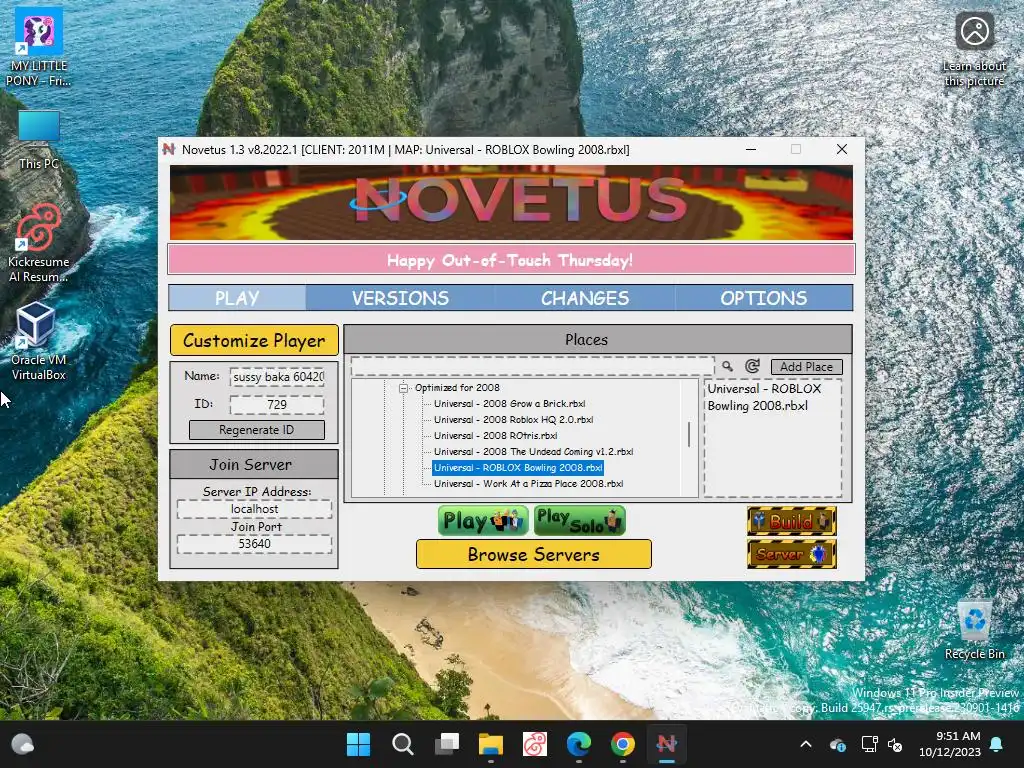Open the OPTIONS tab
Viewport: 1024px width, 768px height.
(763, 298)
